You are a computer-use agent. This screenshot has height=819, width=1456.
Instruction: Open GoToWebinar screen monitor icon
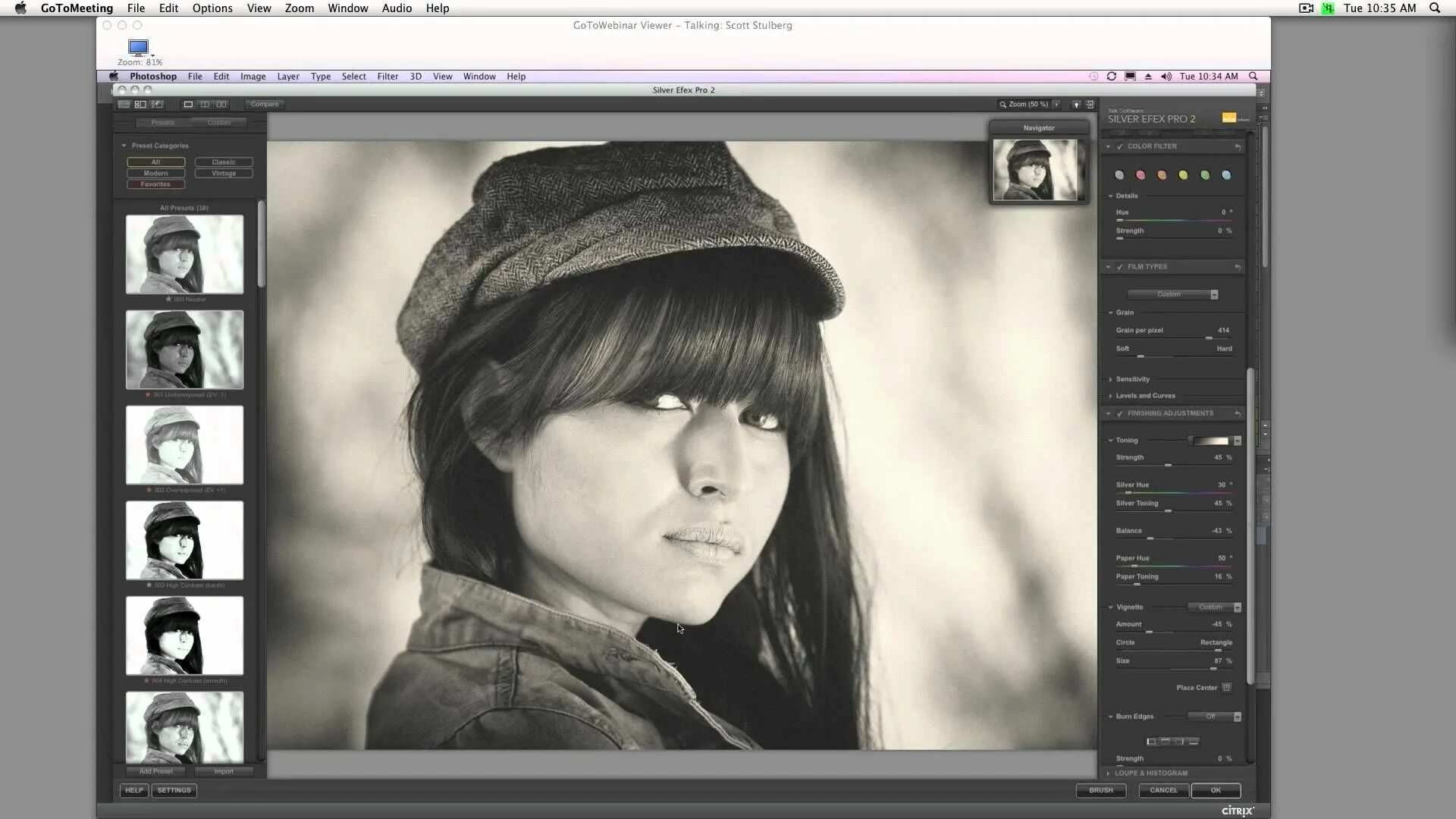(138, 48)
